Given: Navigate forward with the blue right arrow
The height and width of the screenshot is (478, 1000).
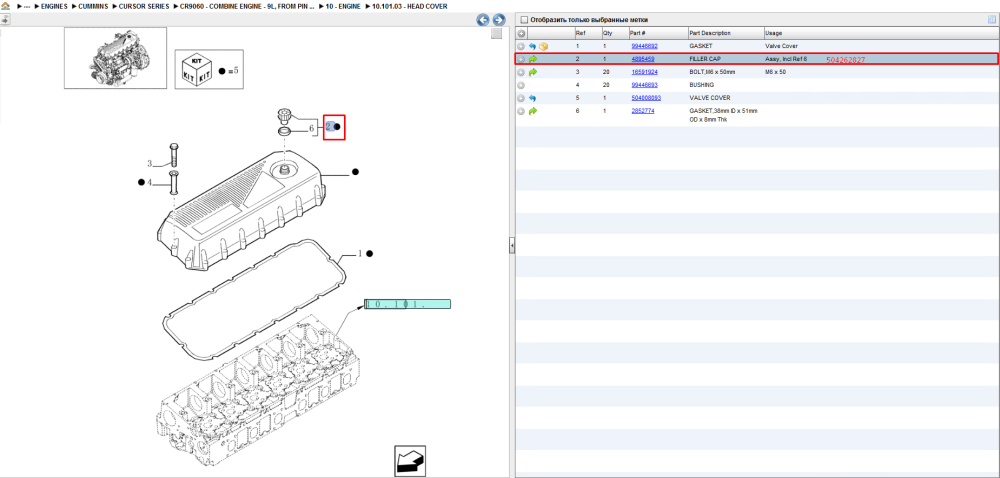Looking at the screenshot, I should [x=499, y=20].
